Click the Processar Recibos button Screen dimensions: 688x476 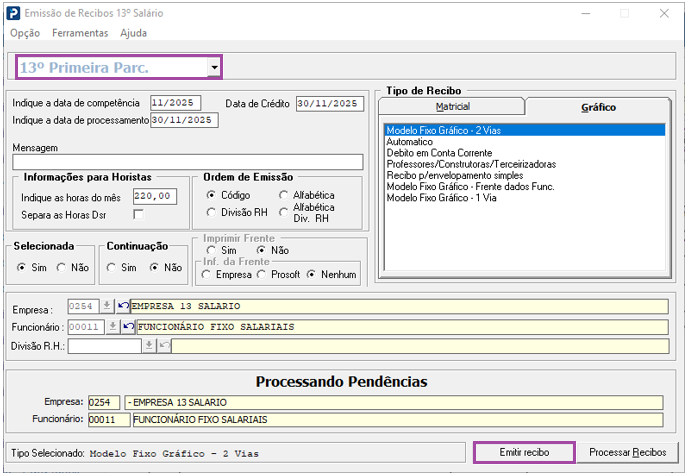pyautogui.click(x=627, y=453)
